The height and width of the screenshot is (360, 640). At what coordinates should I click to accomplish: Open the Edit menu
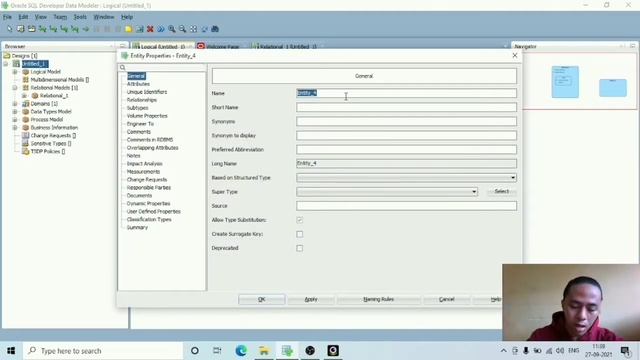pos(23,17)
